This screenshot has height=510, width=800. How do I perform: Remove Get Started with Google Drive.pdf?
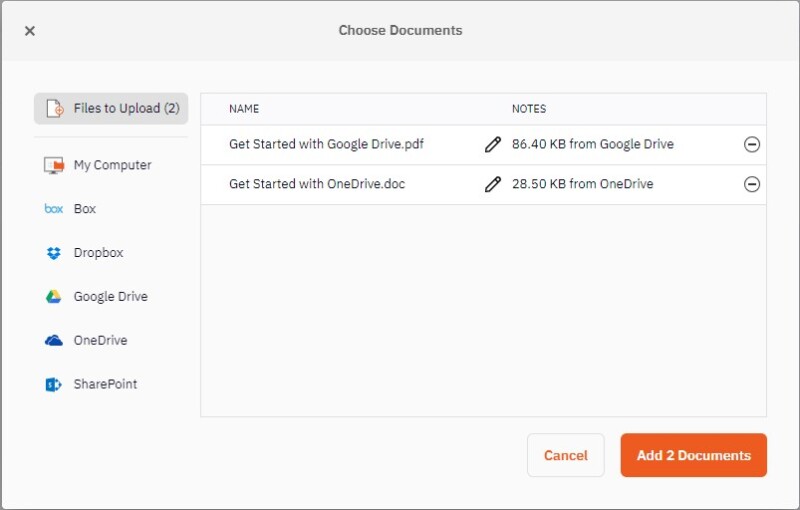752,145
